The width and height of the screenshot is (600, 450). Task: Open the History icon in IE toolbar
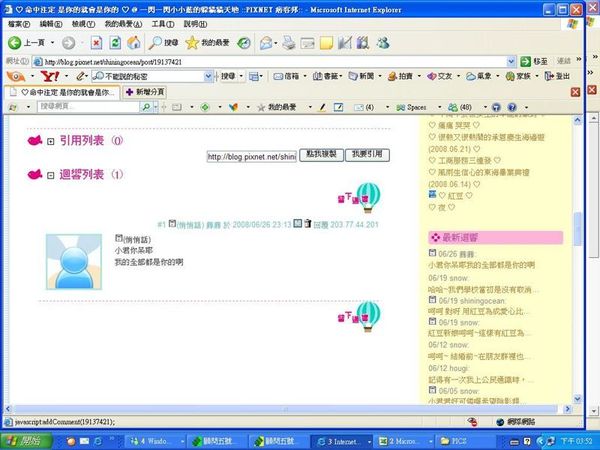pyautogui.click(x=244, y=43)
